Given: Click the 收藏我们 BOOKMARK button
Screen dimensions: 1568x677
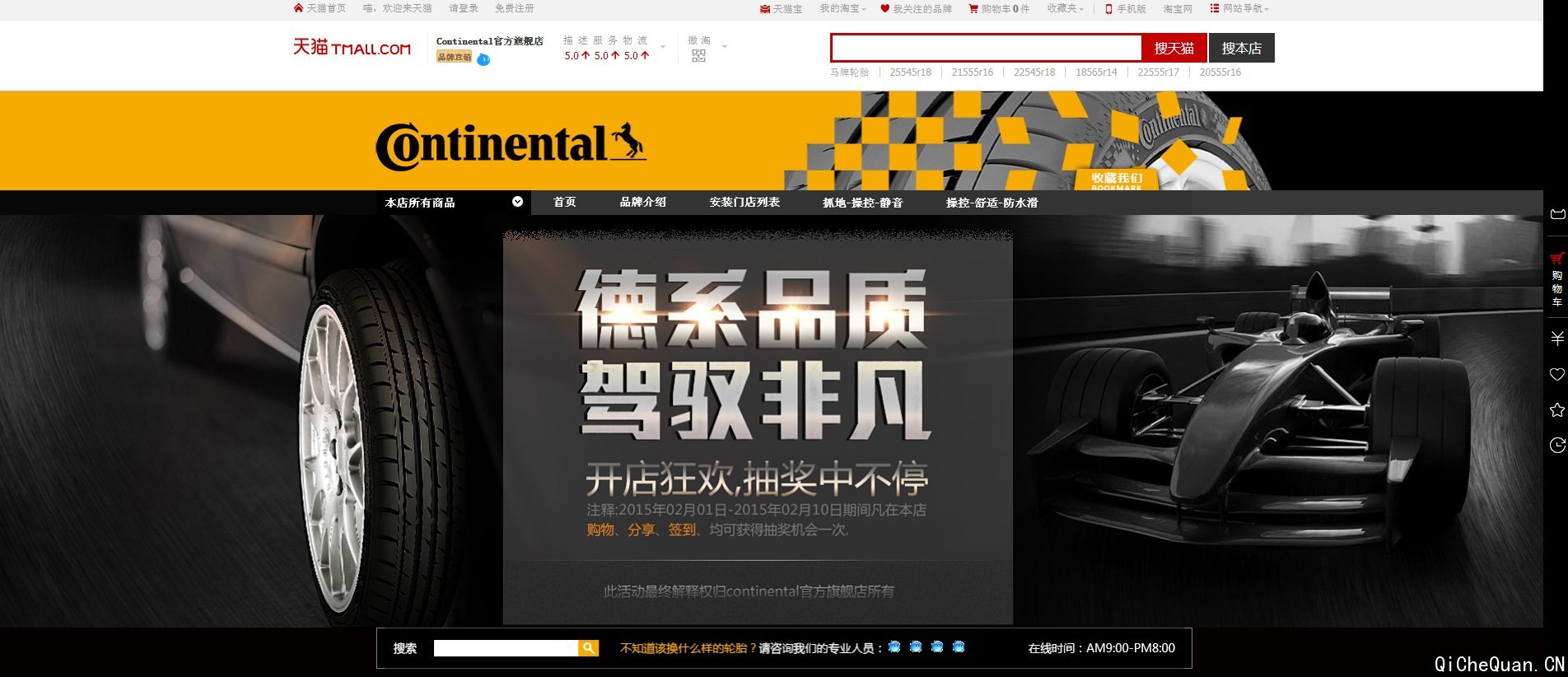Looking at the screenshot, I should 1117,180.
